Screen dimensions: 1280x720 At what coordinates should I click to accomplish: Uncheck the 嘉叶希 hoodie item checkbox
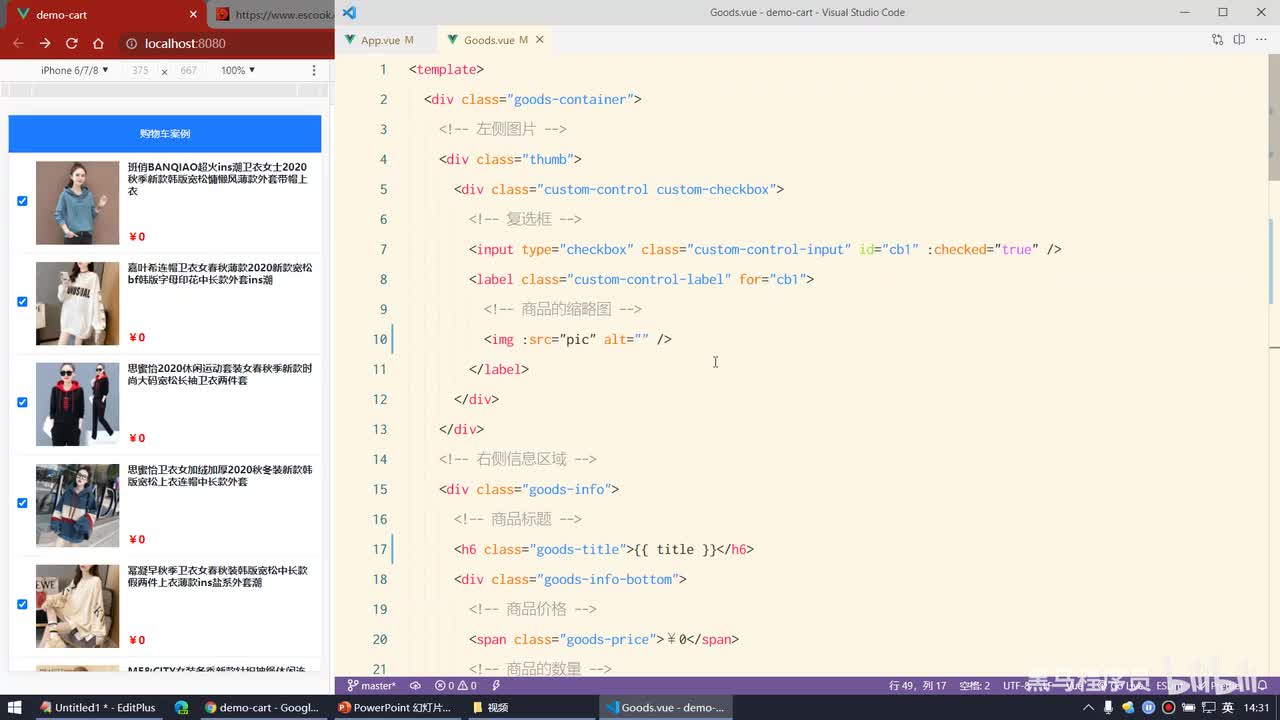click(22, 302)
